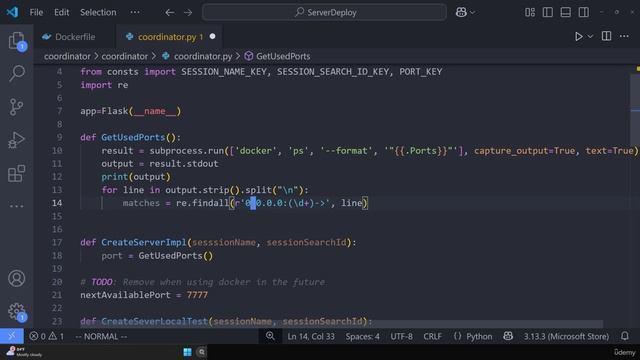Screen dimensions: 640x360
Task: Click the zoom magnifier status bar icon
Action: pos(270,336)
